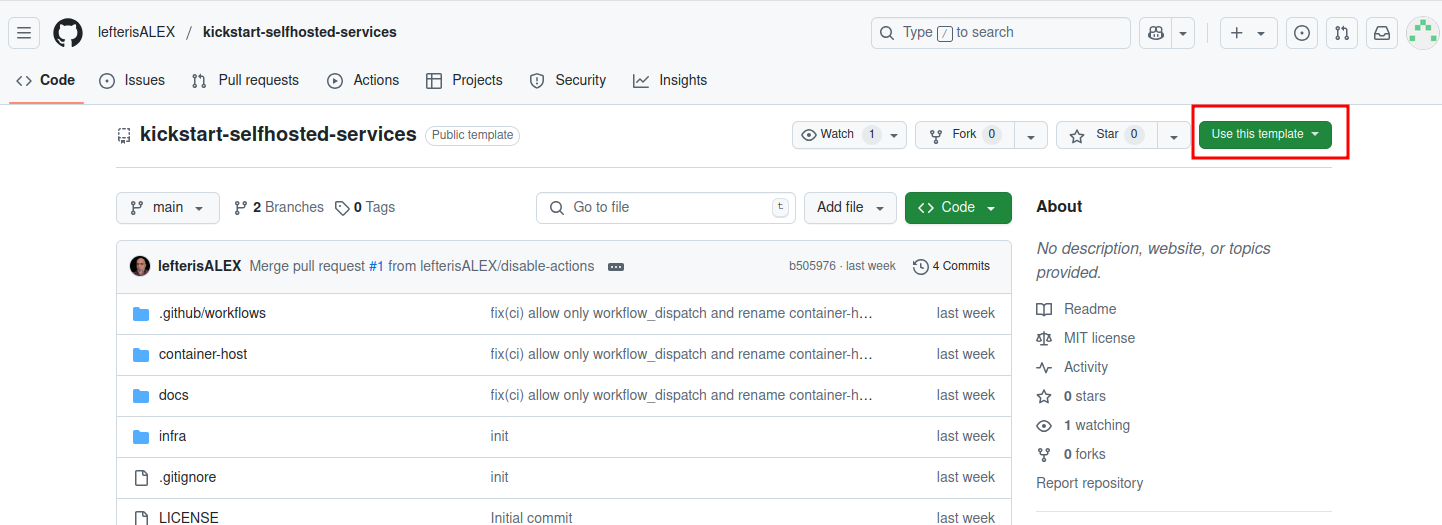This screenshot has width=1442, height=525.
Task: Click branches icon beside 2 Branches
Action: tap(240, 208)
